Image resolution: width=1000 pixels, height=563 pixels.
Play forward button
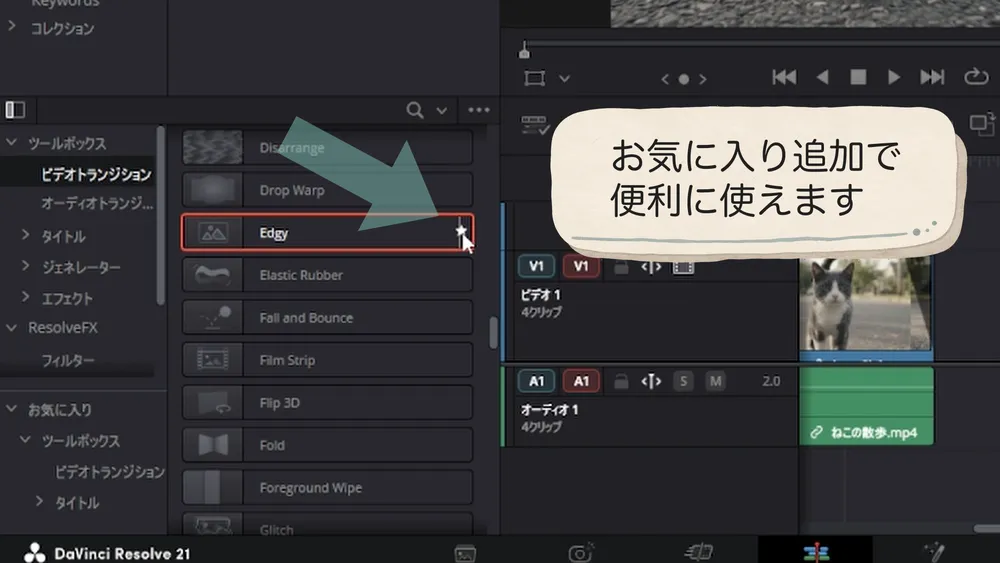[x=894, y=77]
